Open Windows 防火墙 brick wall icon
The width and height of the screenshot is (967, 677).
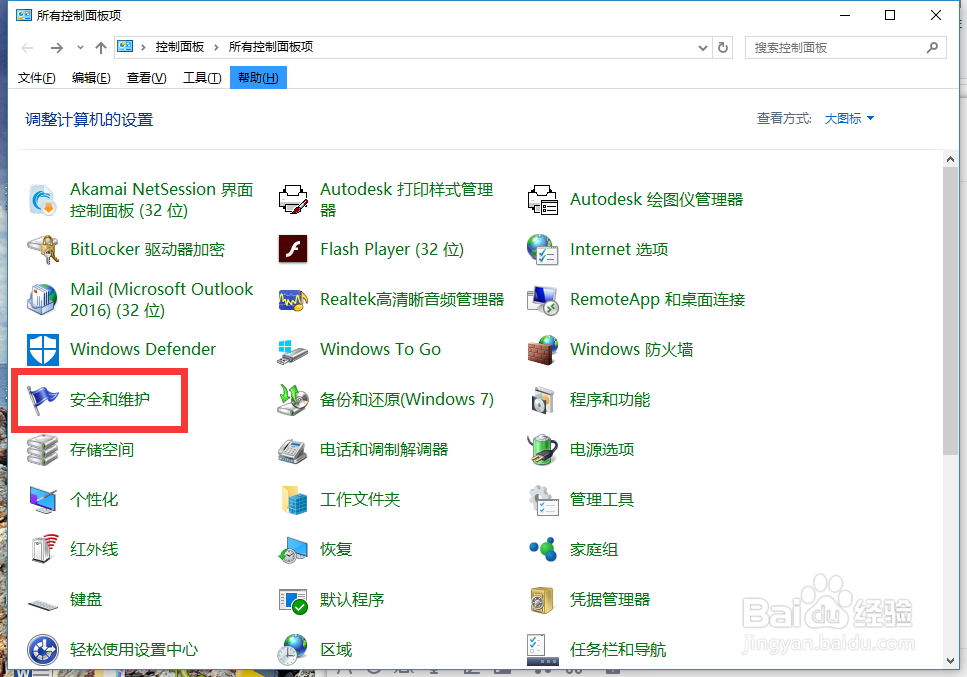(543, 350)
